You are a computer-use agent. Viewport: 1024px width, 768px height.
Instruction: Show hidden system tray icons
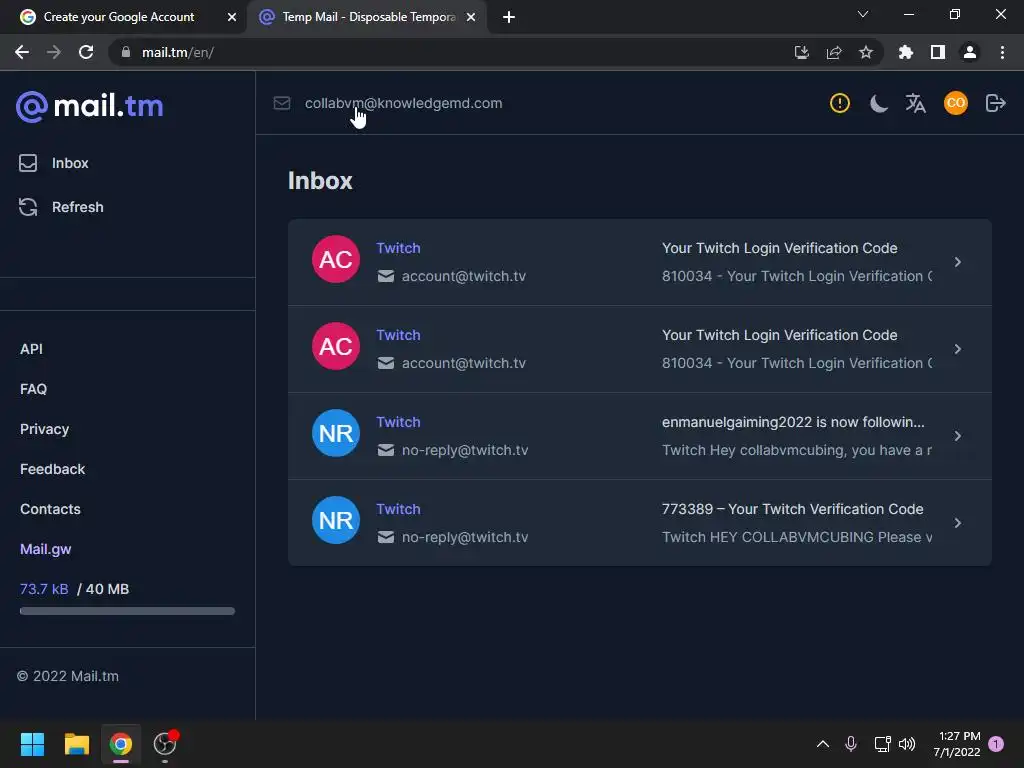tap(823, 744)
